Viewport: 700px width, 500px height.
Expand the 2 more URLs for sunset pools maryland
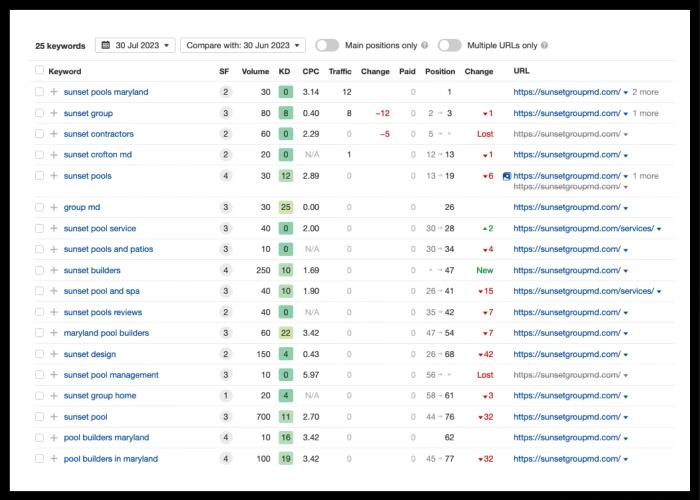(646, 92)
